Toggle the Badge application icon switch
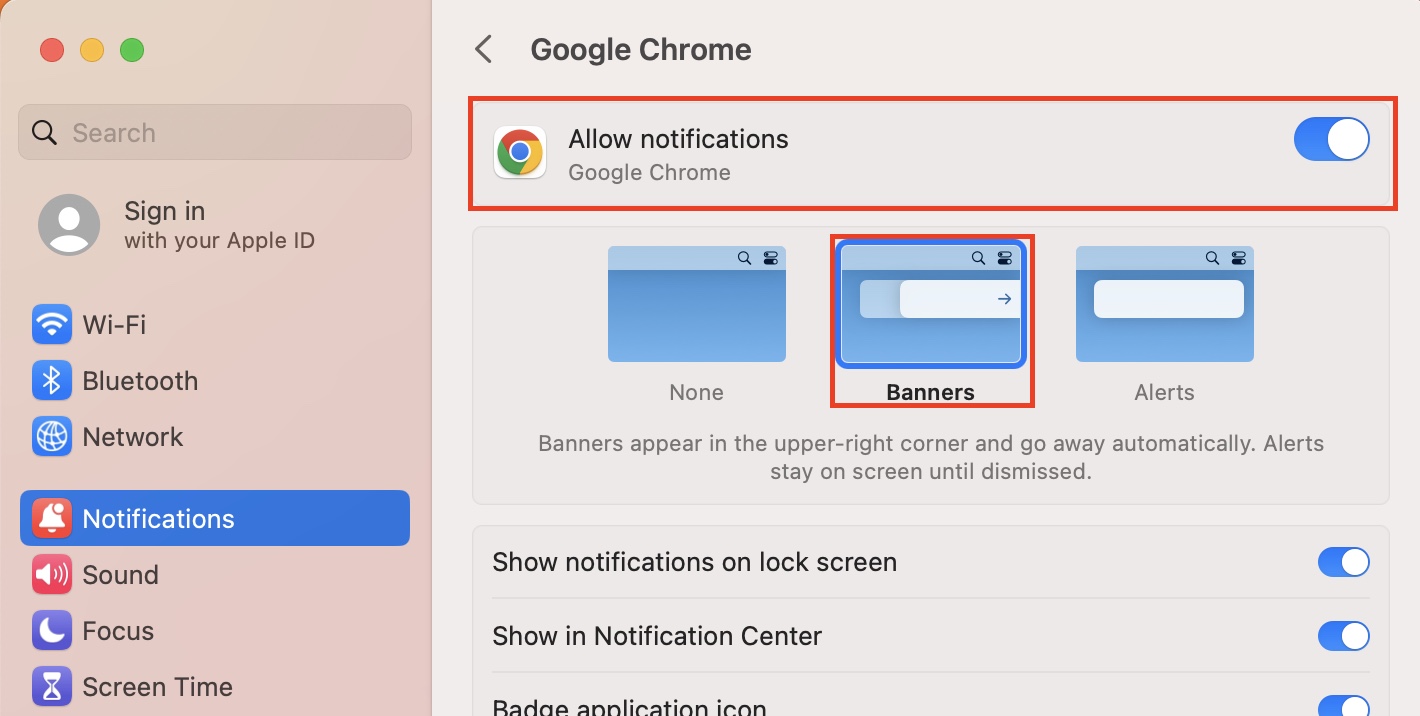This screenshot has height=716, width=1420. click(x=1343, y=706)
